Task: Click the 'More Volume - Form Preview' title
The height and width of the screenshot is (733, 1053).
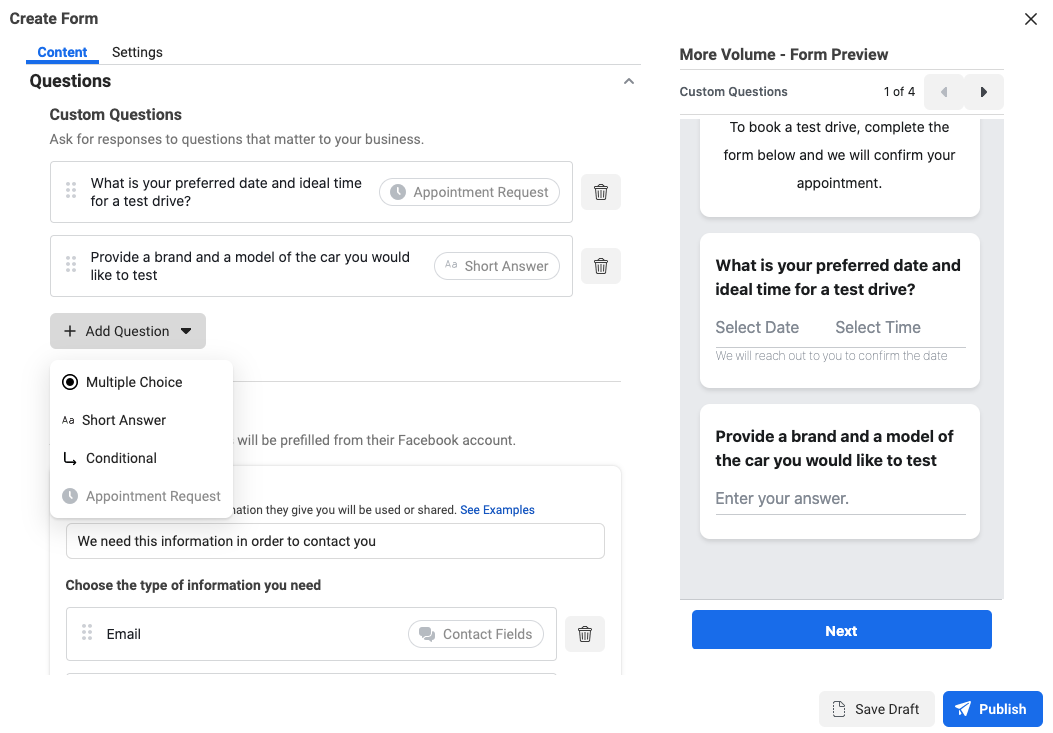Action: tap(784, 55)
